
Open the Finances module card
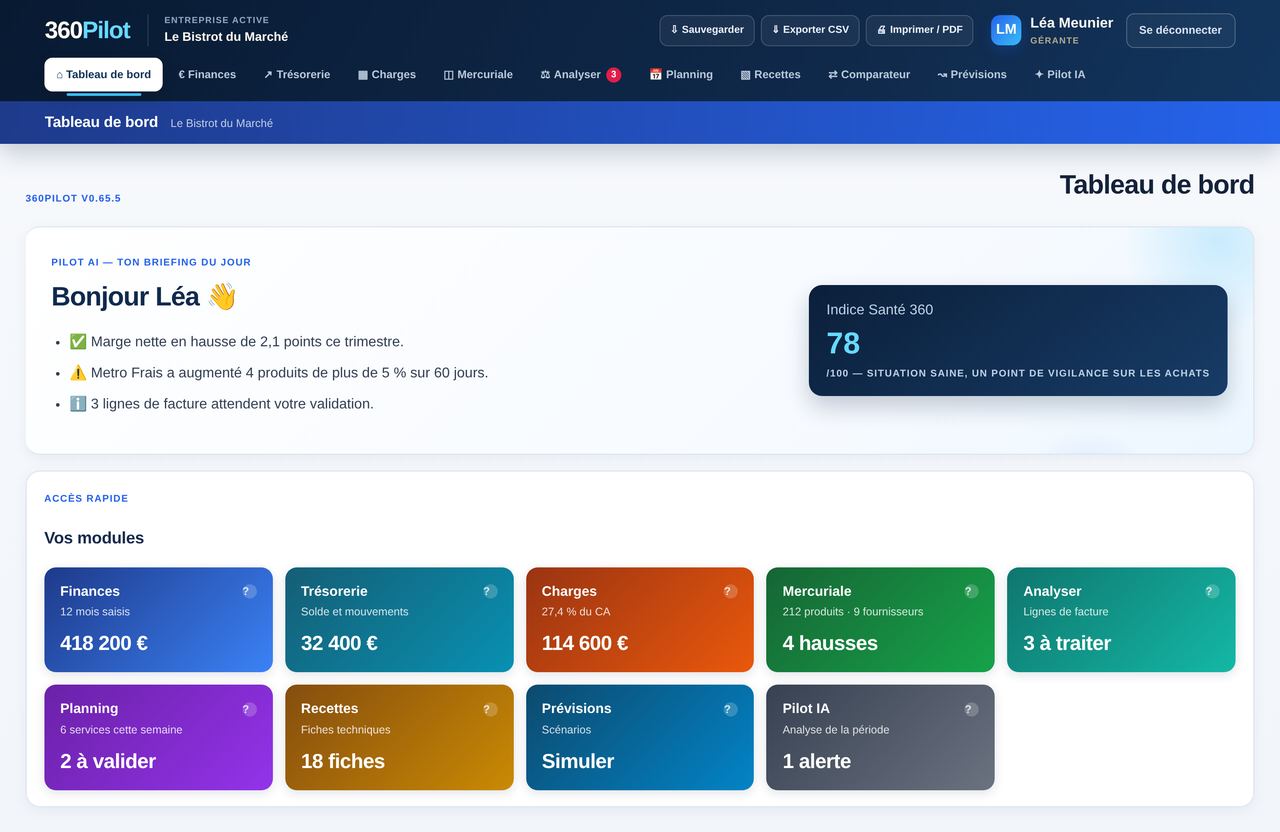(158, 620)
